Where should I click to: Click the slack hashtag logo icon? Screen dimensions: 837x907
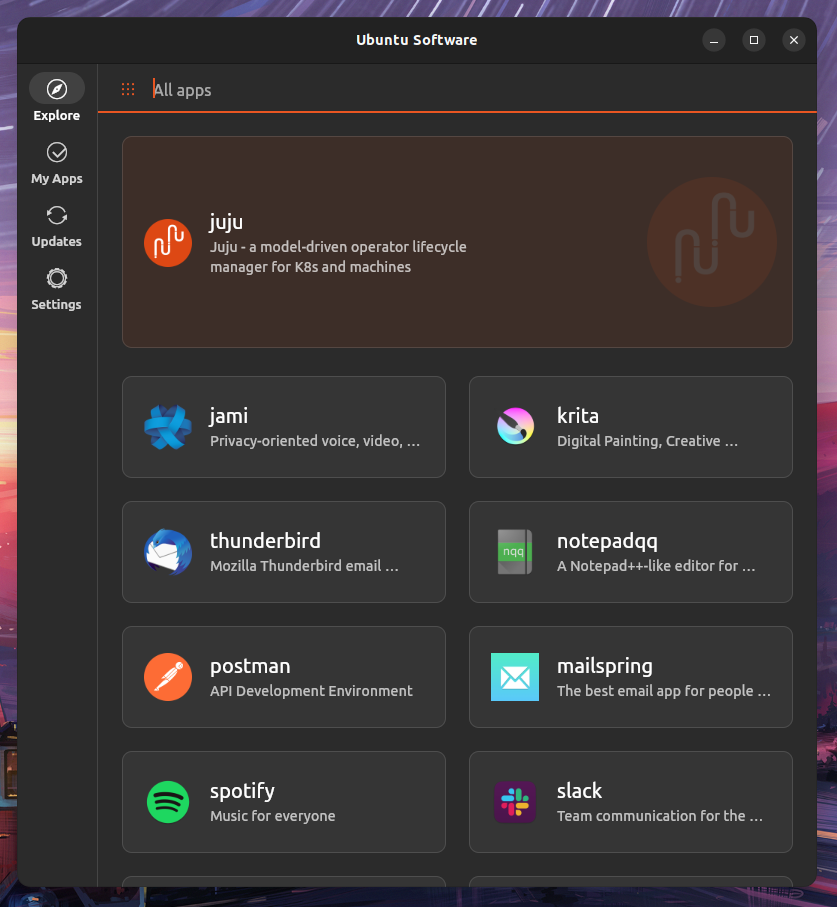[x=515, y=802]
